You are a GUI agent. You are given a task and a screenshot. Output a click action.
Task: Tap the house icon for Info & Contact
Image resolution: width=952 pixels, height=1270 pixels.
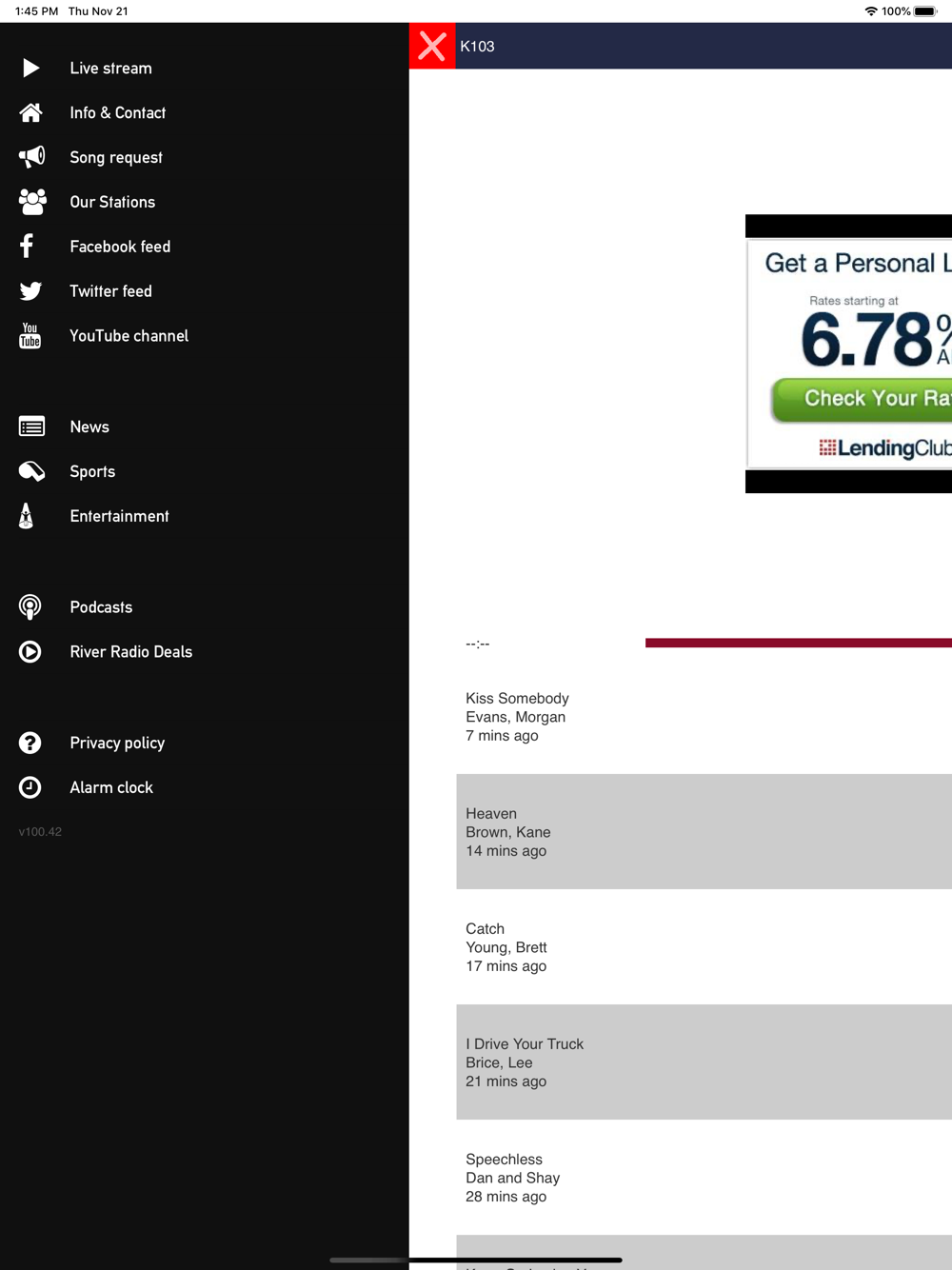click(30, 112)
